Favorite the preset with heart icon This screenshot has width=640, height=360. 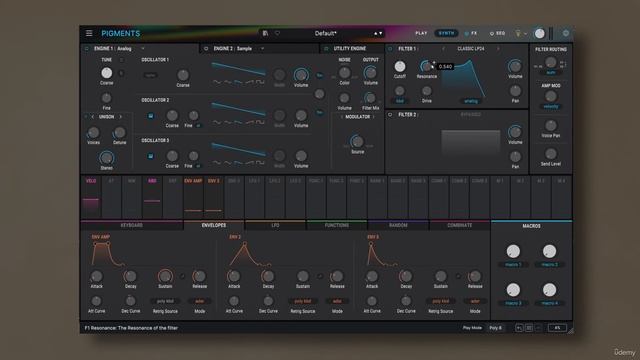pyautogui.click(x=277, y=33)
